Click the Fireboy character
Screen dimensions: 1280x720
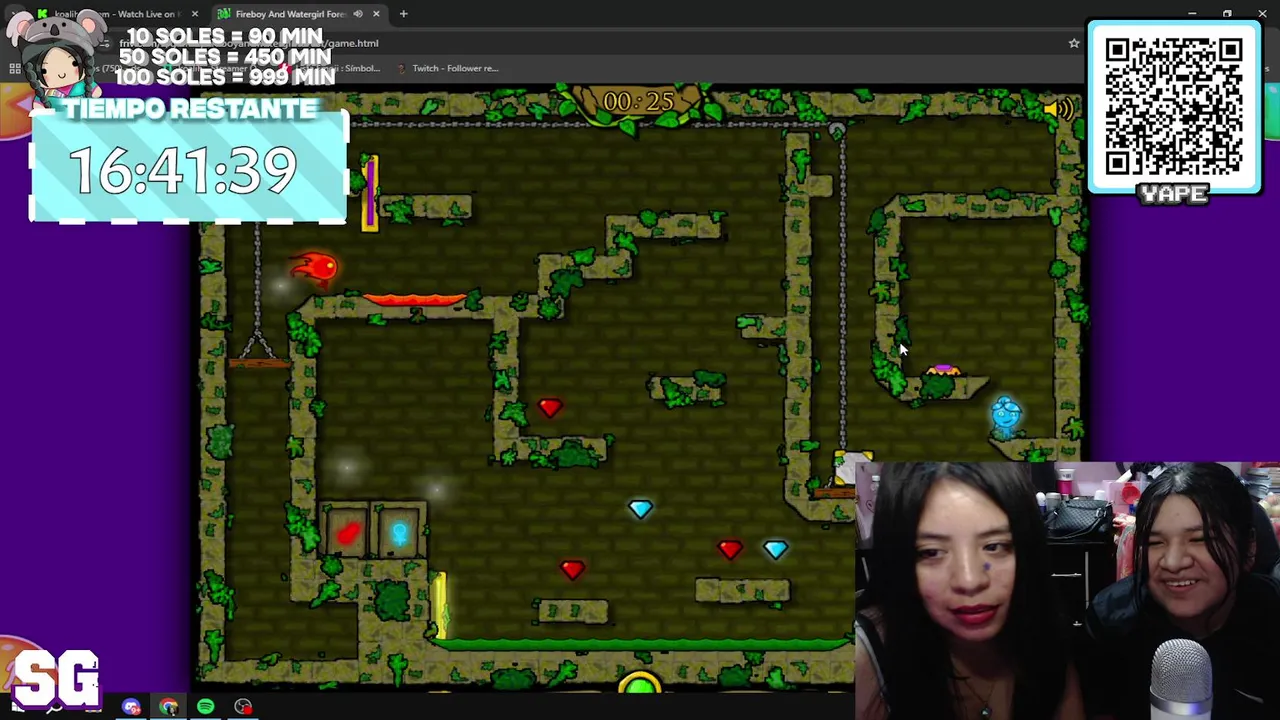point(316,267)
